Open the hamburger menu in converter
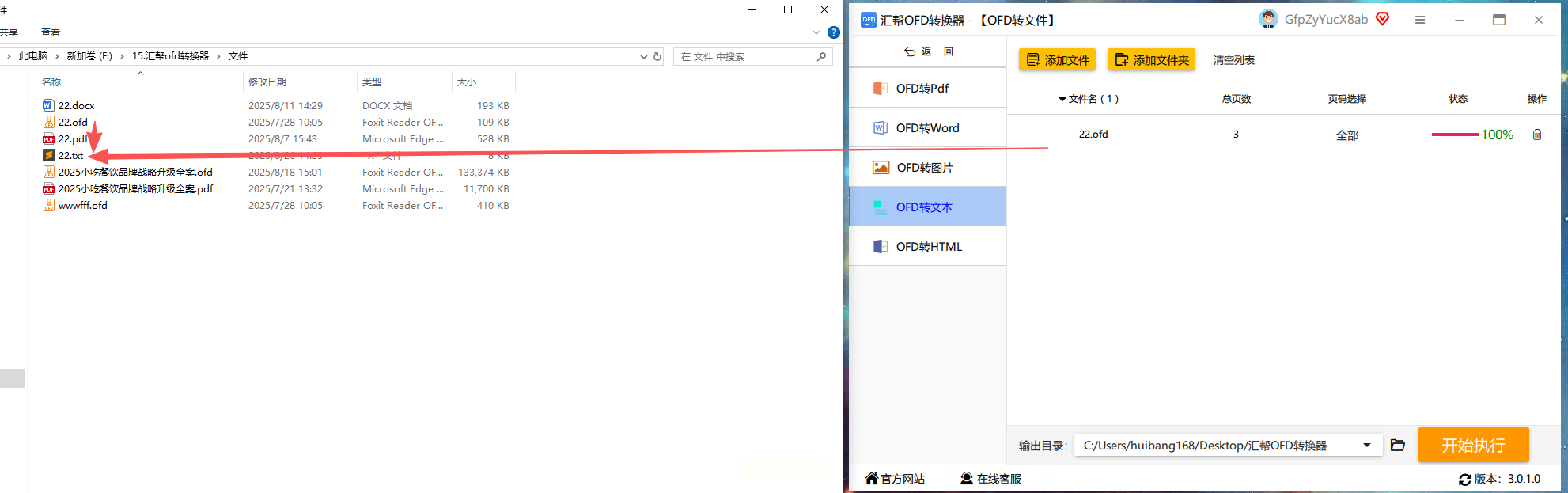 pos(1420,20)
